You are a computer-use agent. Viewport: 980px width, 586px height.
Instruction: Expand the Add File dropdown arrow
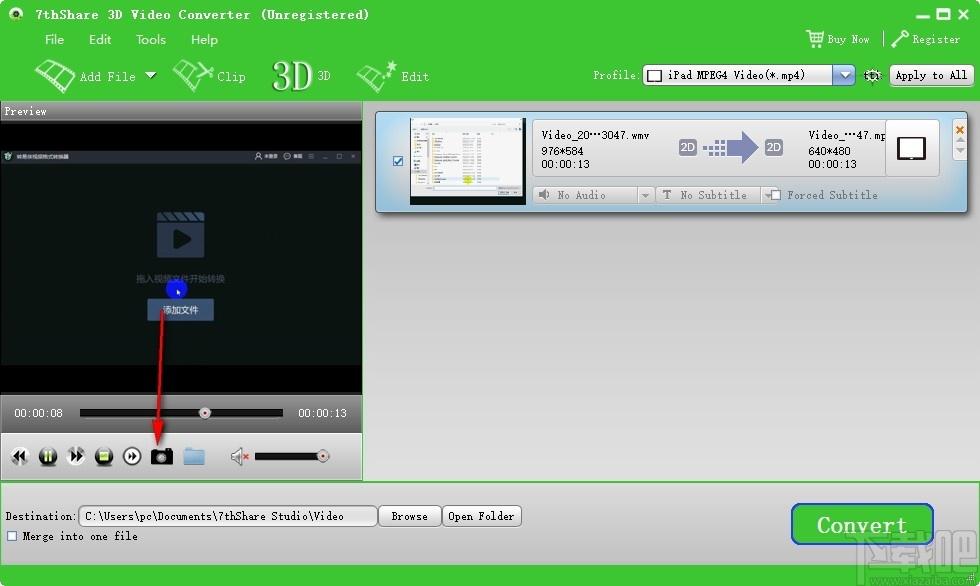point(151,76)
